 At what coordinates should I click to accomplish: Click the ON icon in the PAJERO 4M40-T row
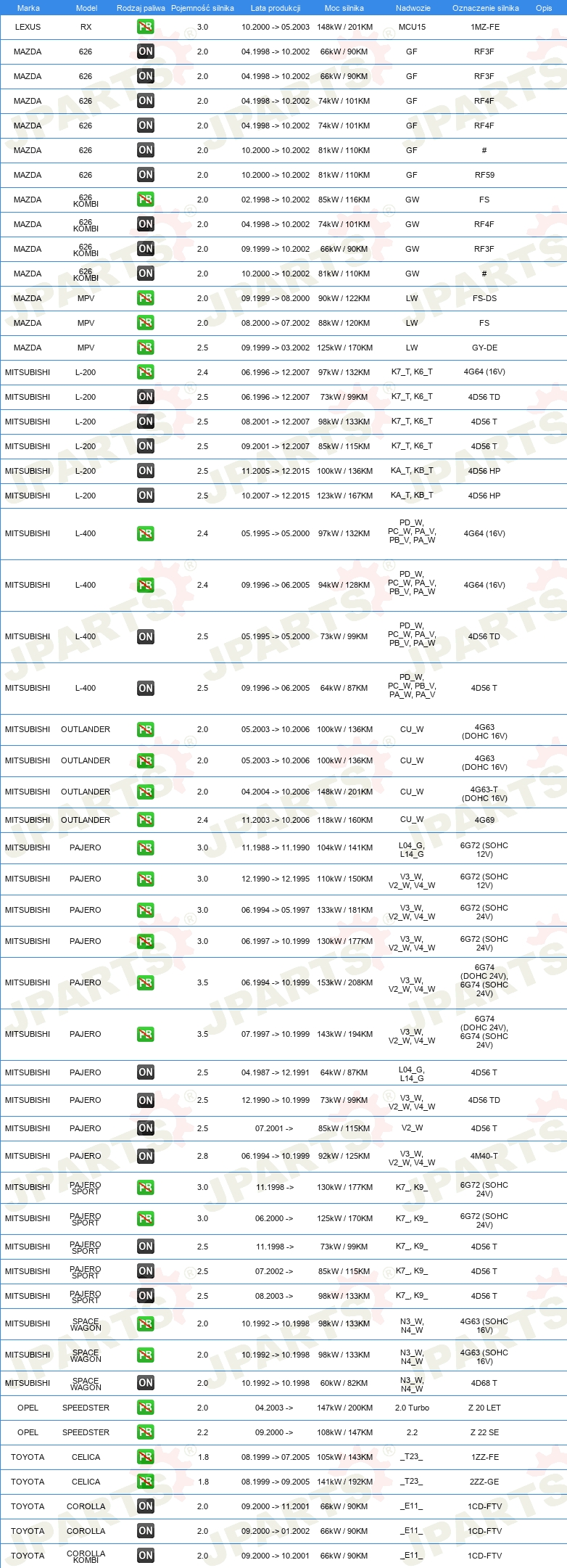pyautogui.click(x=146, y=1156)
